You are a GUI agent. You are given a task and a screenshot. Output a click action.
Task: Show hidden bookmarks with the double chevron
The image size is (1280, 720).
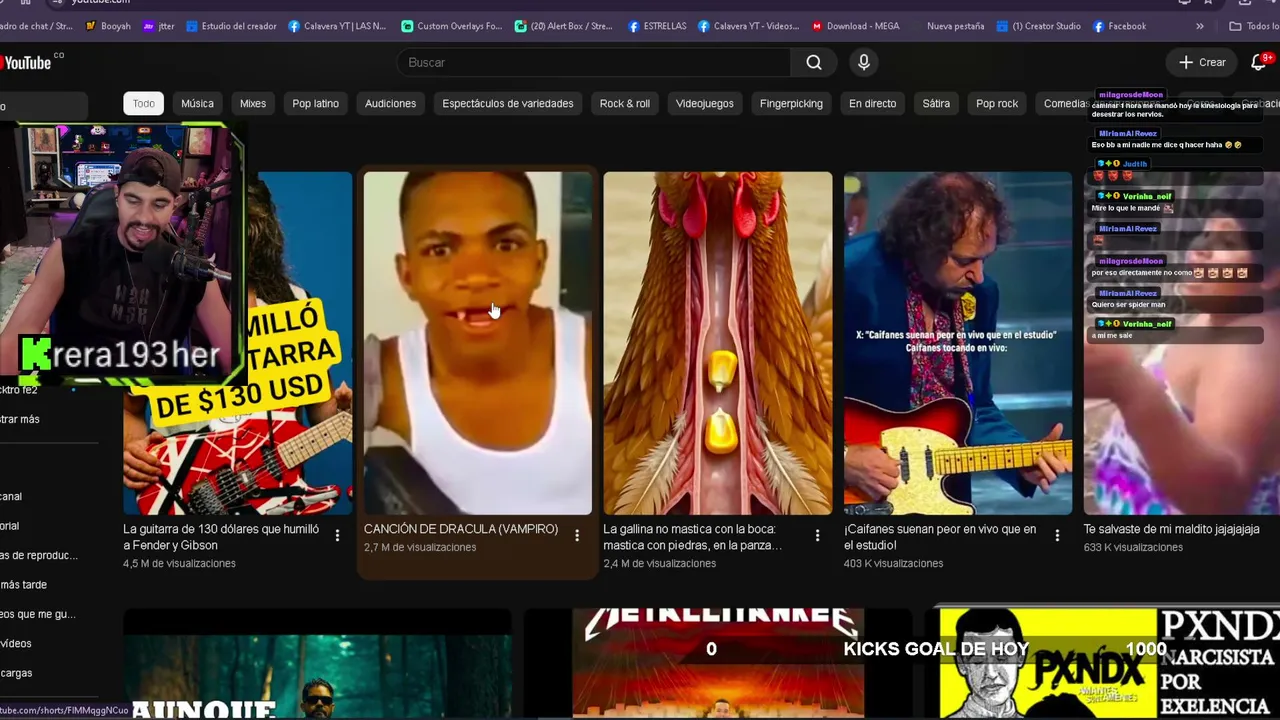point(1200,26)
